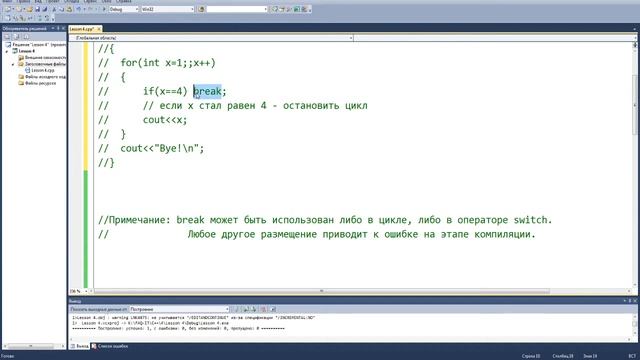This screenshot has width=640, height=360.
Task: Click the first Output panel toolbar icon
Action: 236,309
